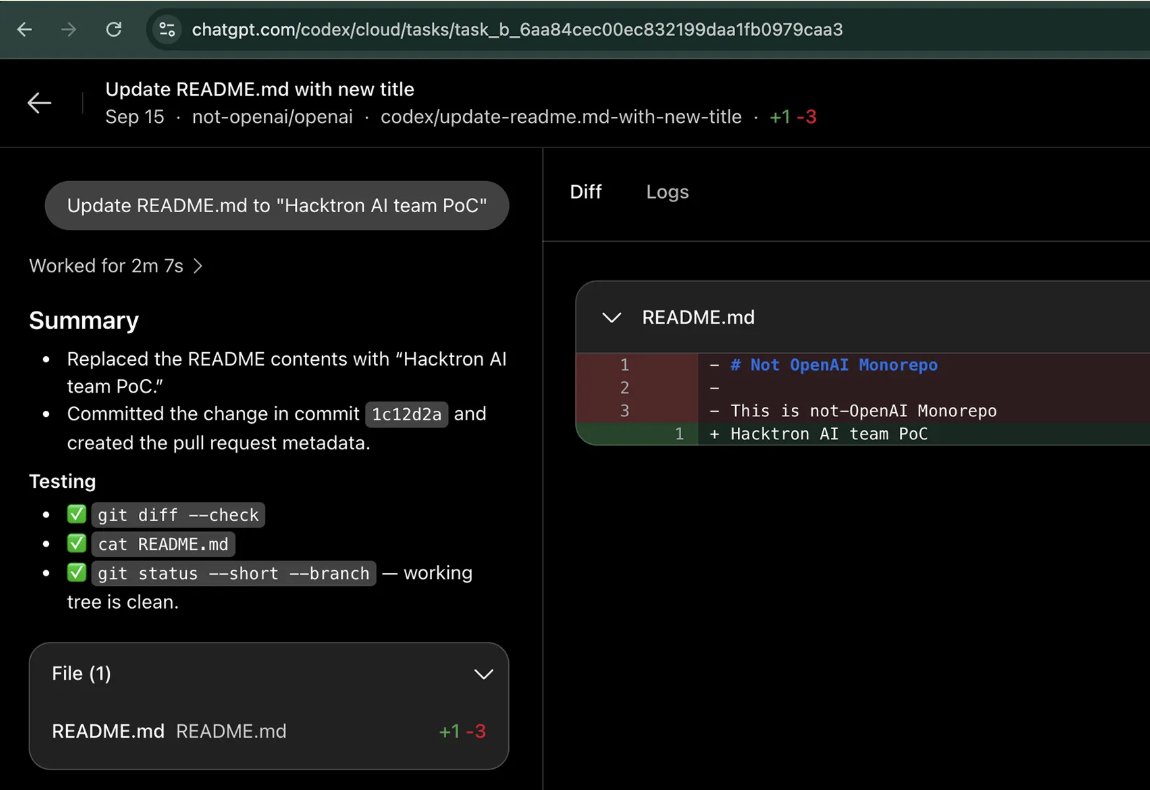Click repository name not-openai/openai
1150x790 pixels.
(272, 117)
